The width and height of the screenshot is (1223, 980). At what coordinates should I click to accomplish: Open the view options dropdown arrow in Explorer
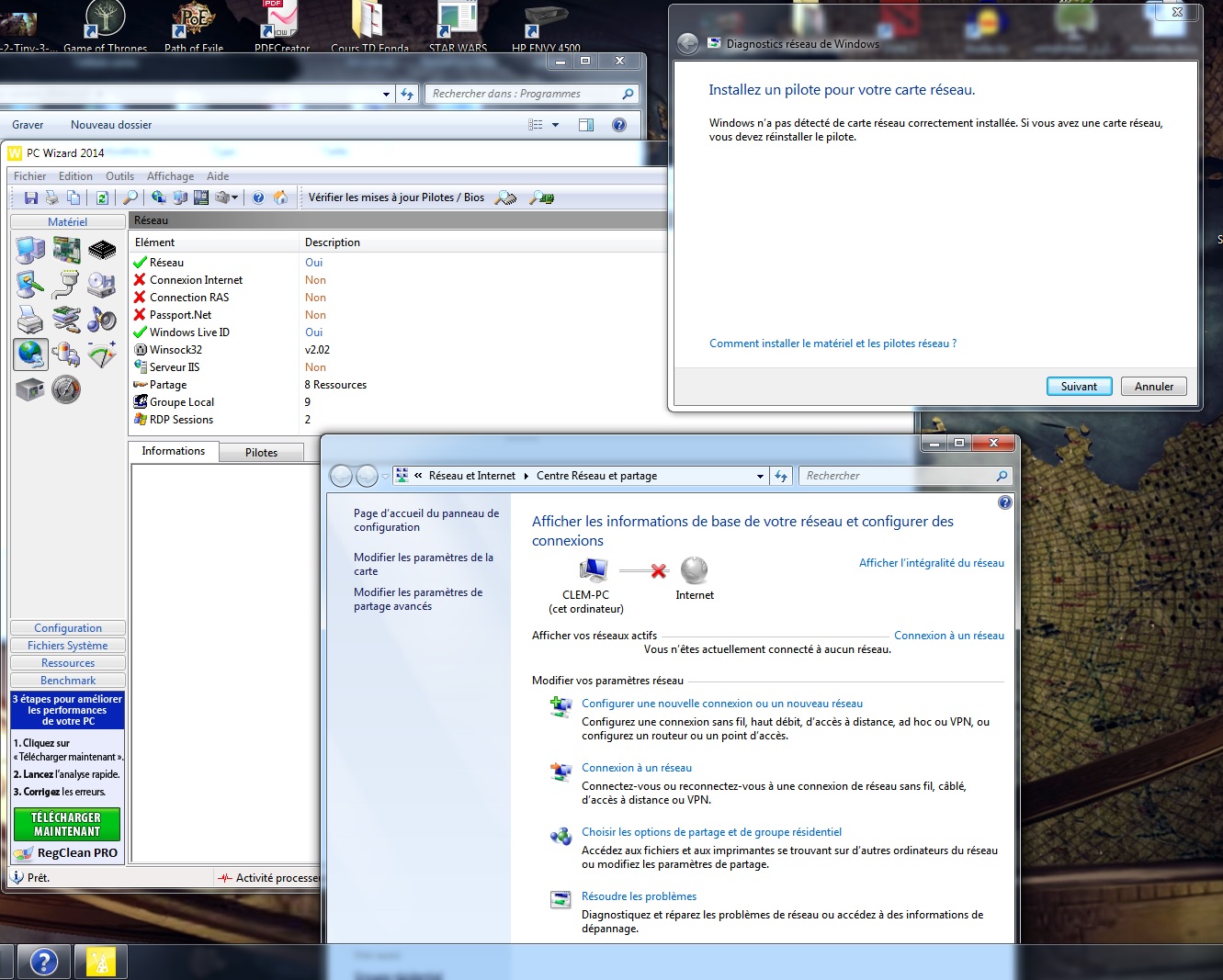[x=555, y=125]
